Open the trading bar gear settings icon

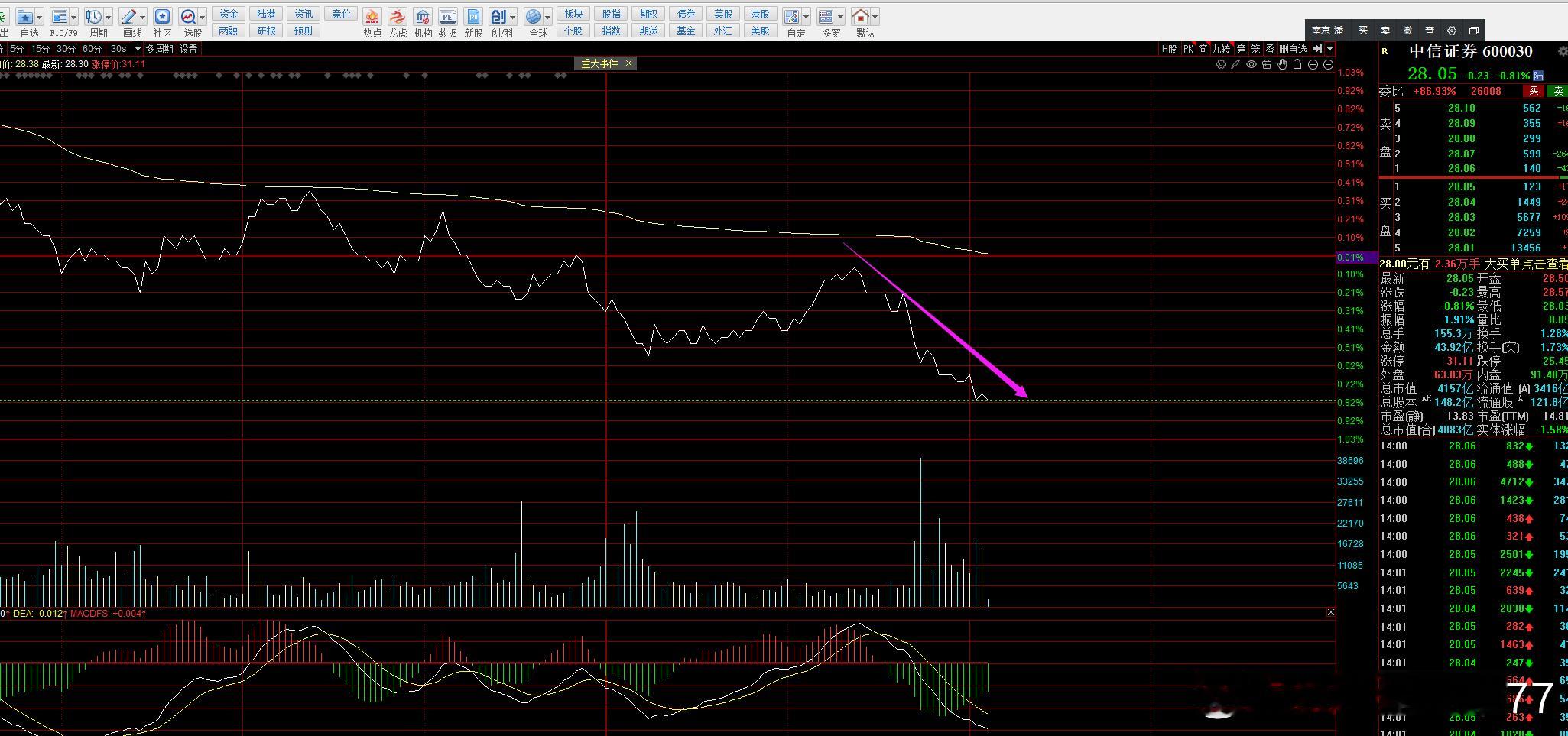tap(1452, 31)
